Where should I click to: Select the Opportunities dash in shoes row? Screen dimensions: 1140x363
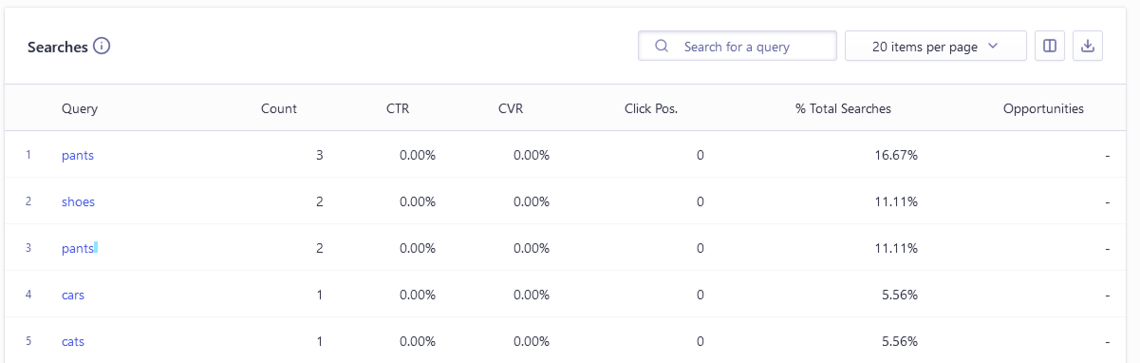tap(1107, 202)
